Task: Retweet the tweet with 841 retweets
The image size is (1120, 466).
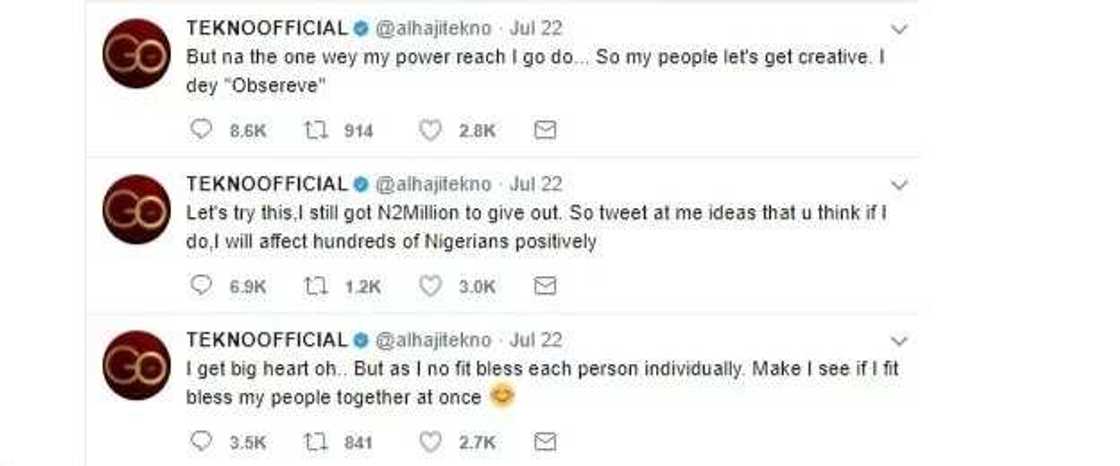Action: coord(316,442)
